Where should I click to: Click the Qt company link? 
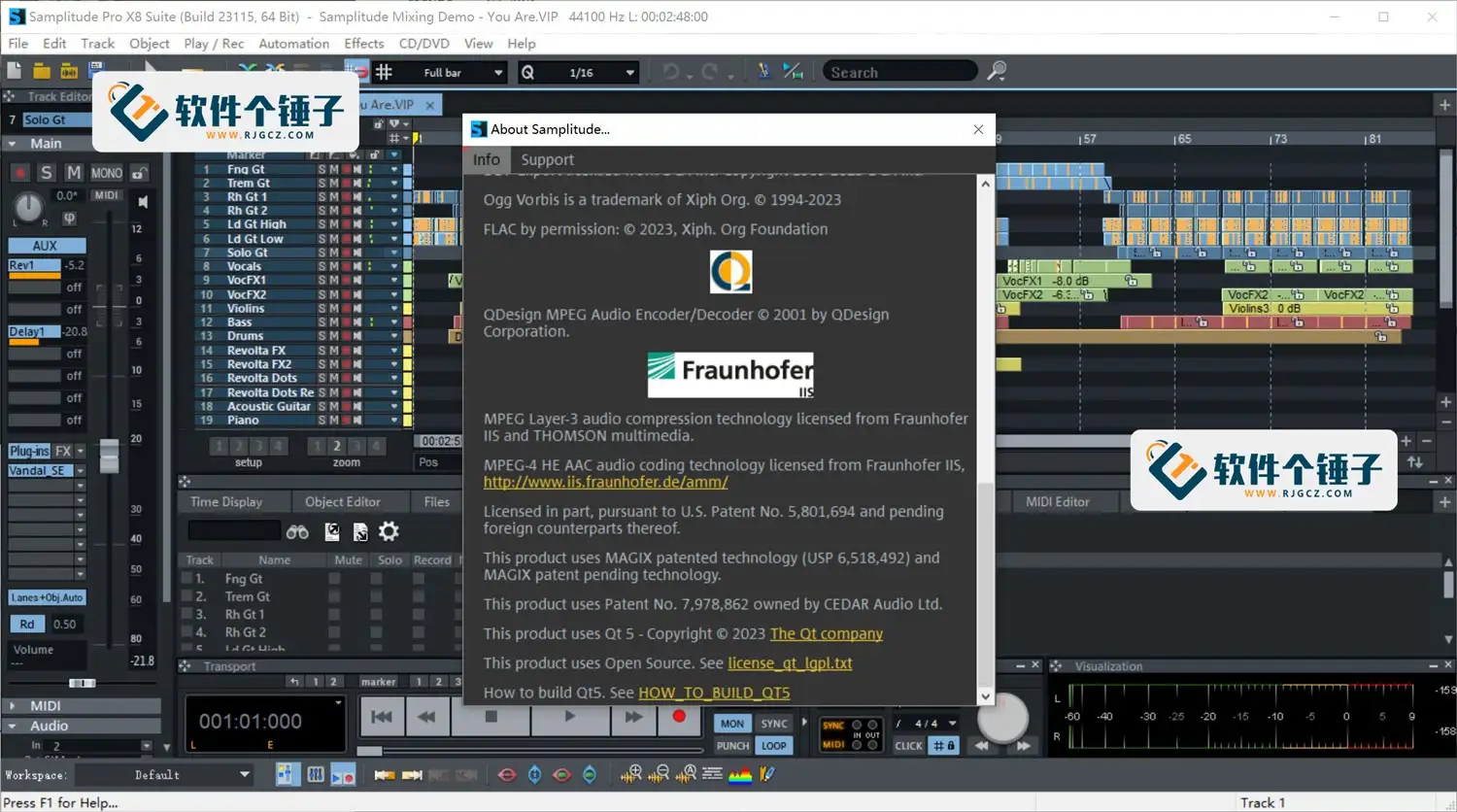[826, 634]
